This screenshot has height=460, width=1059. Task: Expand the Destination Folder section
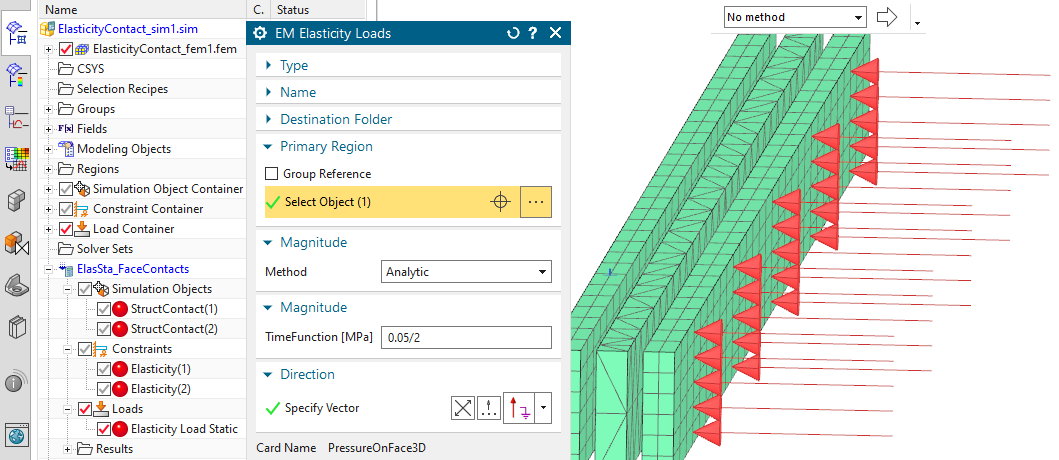click(335, 119)
